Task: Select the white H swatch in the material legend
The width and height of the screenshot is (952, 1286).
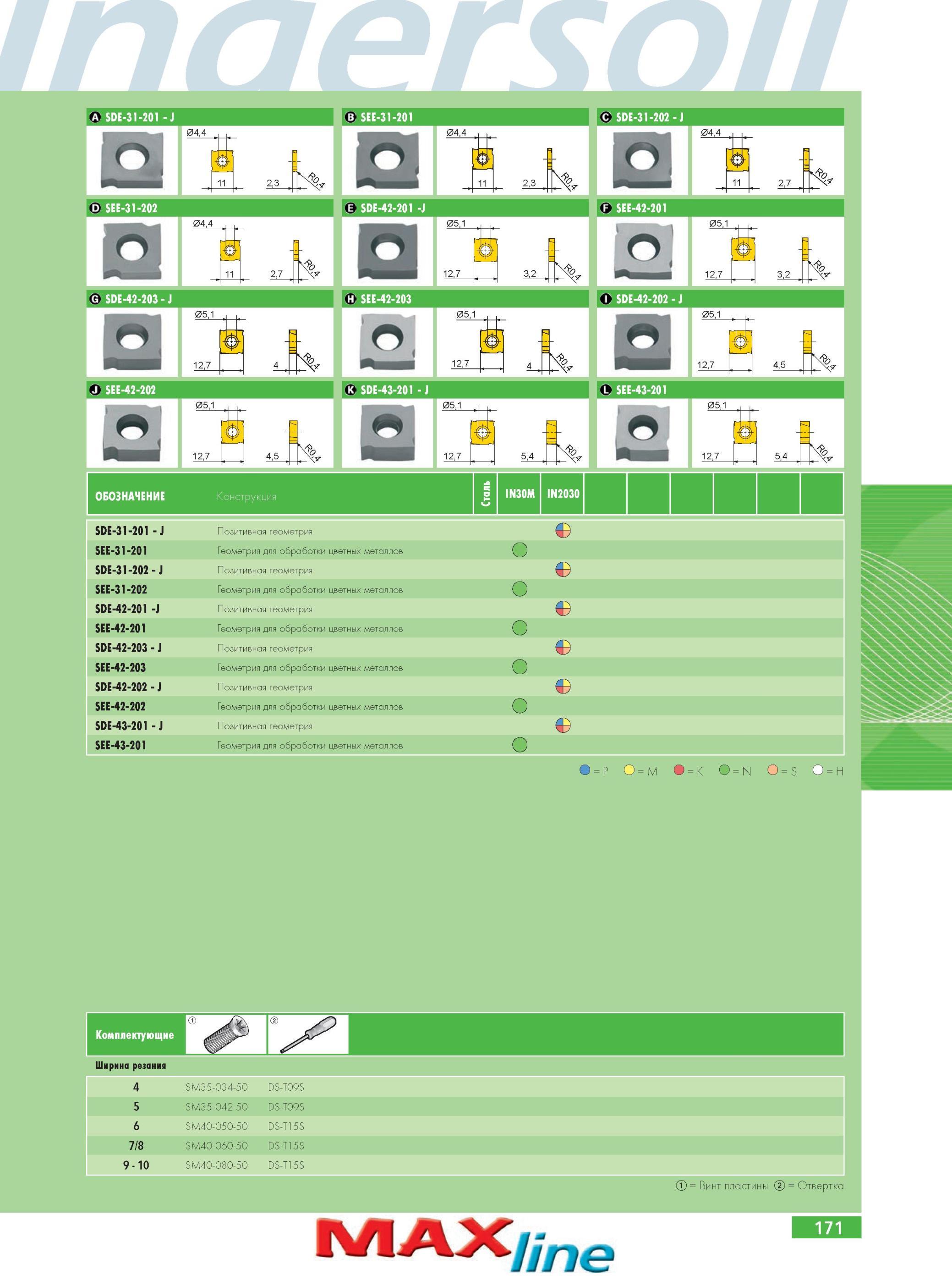Action: 818,771
